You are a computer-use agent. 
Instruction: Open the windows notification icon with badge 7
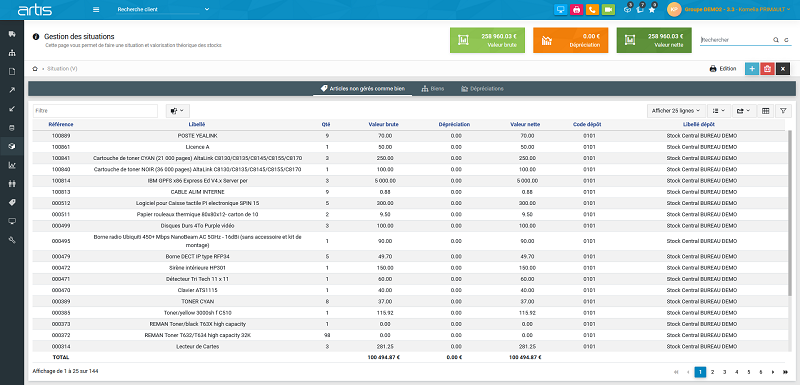(x=640, y=9)
